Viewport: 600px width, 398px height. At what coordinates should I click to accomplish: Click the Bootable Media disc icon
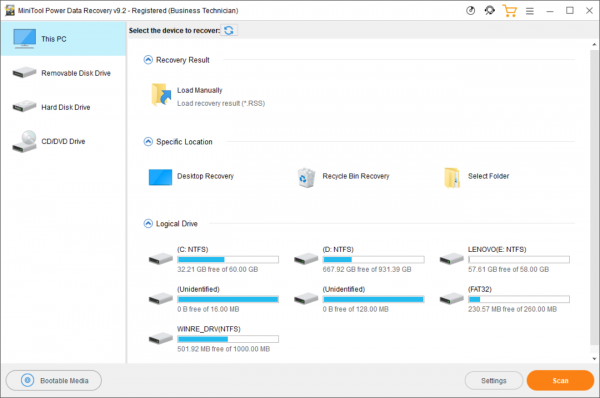pyautogui.click(x=27, y=380)
